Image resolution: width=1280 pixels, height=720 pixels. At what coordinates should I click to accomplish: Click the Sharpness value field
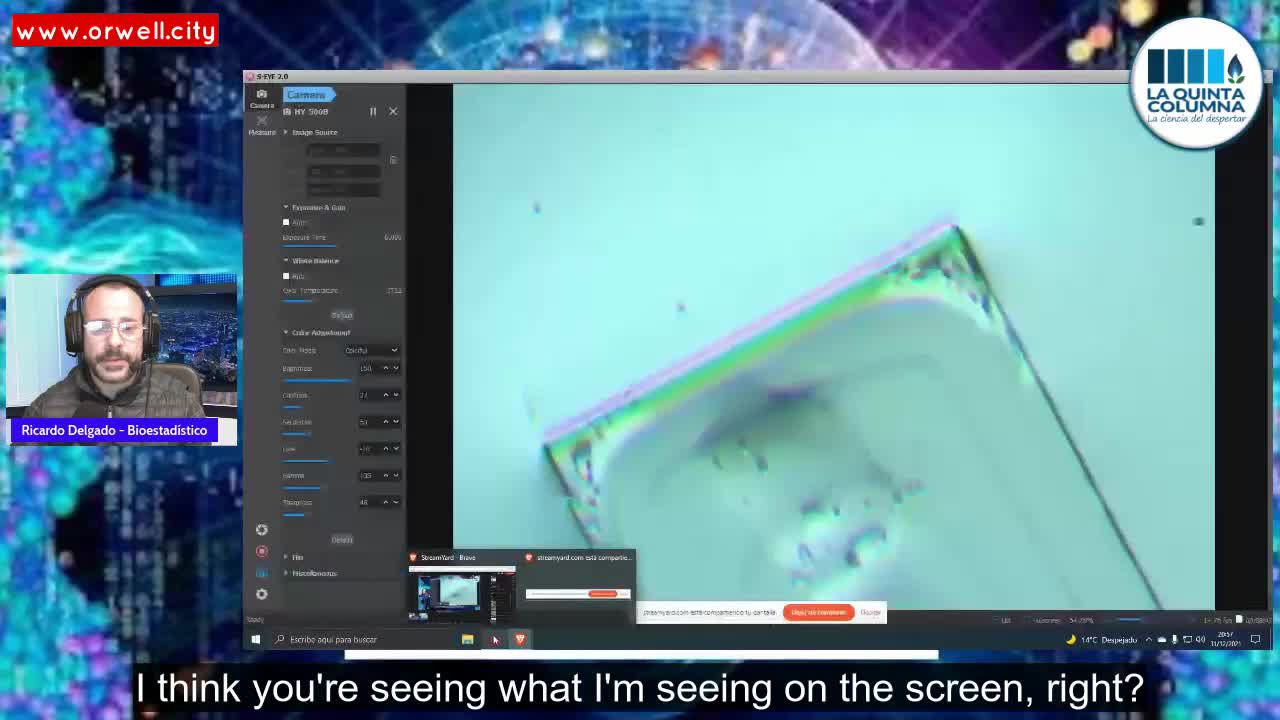(368, 502)
